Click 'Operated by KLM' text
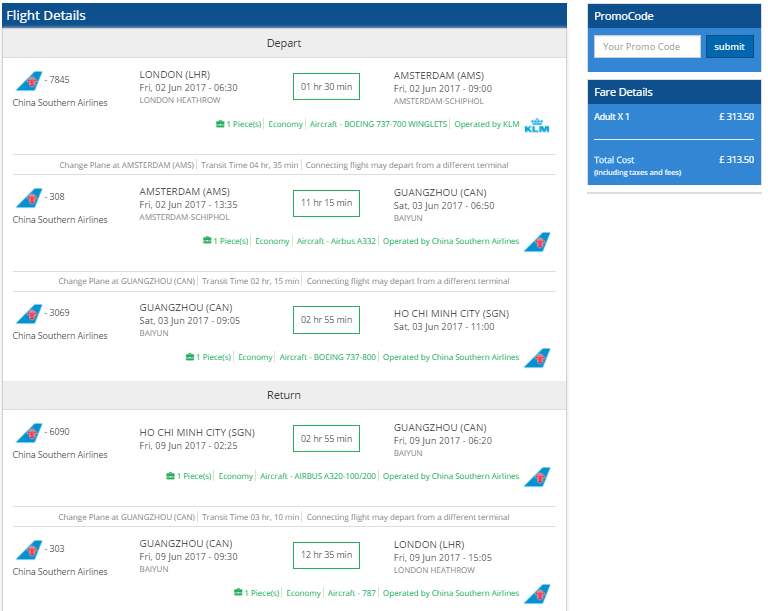The width and height of the screenshot is (768, 611). [x=486, y=124]
